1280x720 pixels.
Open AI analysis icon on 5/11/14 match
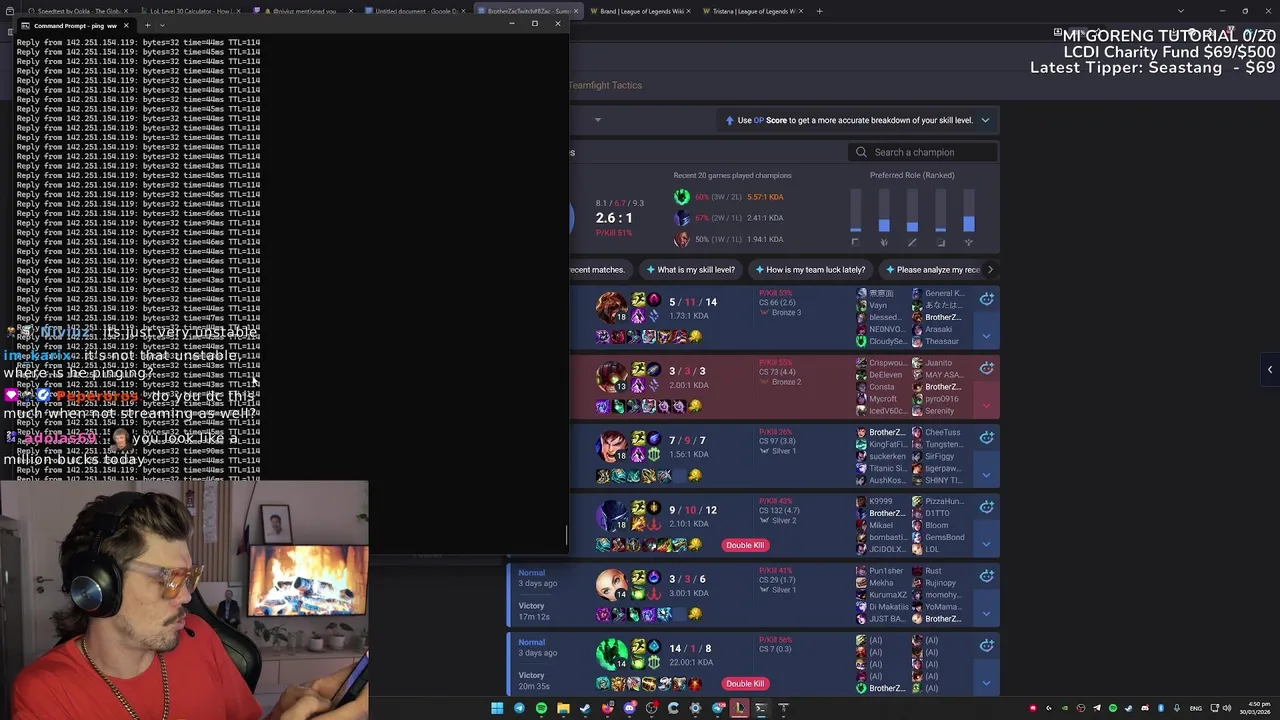pos(986,299)
